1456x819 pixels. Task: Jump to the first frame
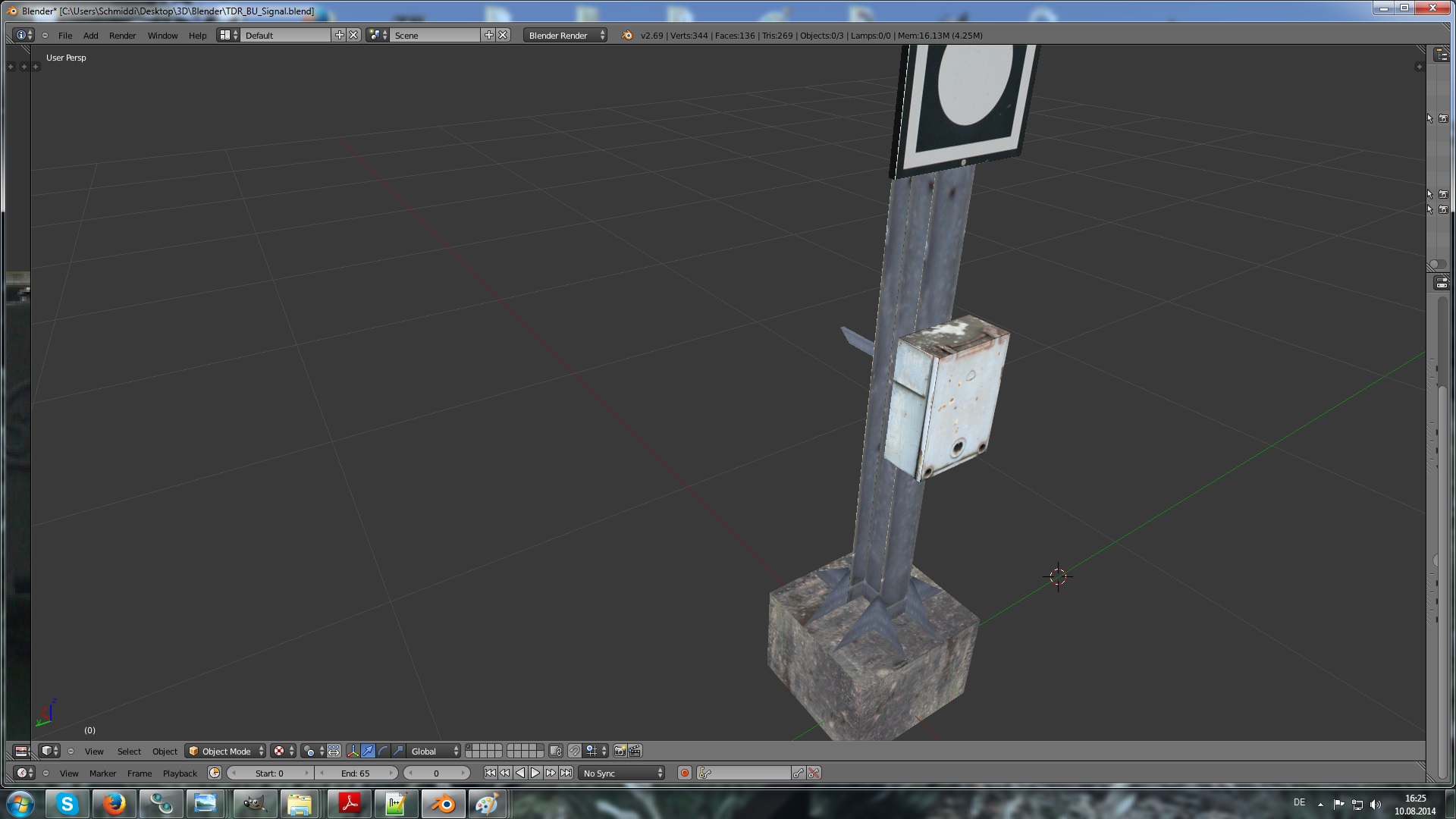tap(490, 773)
